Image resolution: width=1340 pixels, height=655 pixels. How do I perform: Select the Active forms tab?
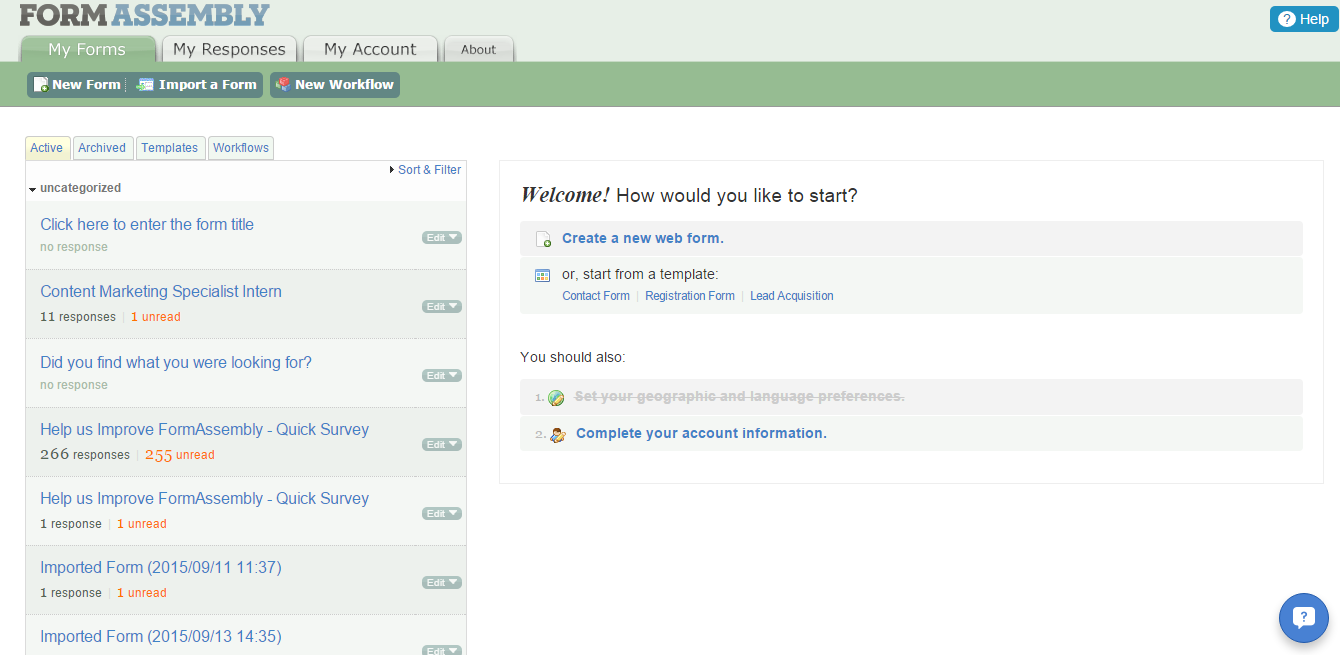(x=47, y=148)
